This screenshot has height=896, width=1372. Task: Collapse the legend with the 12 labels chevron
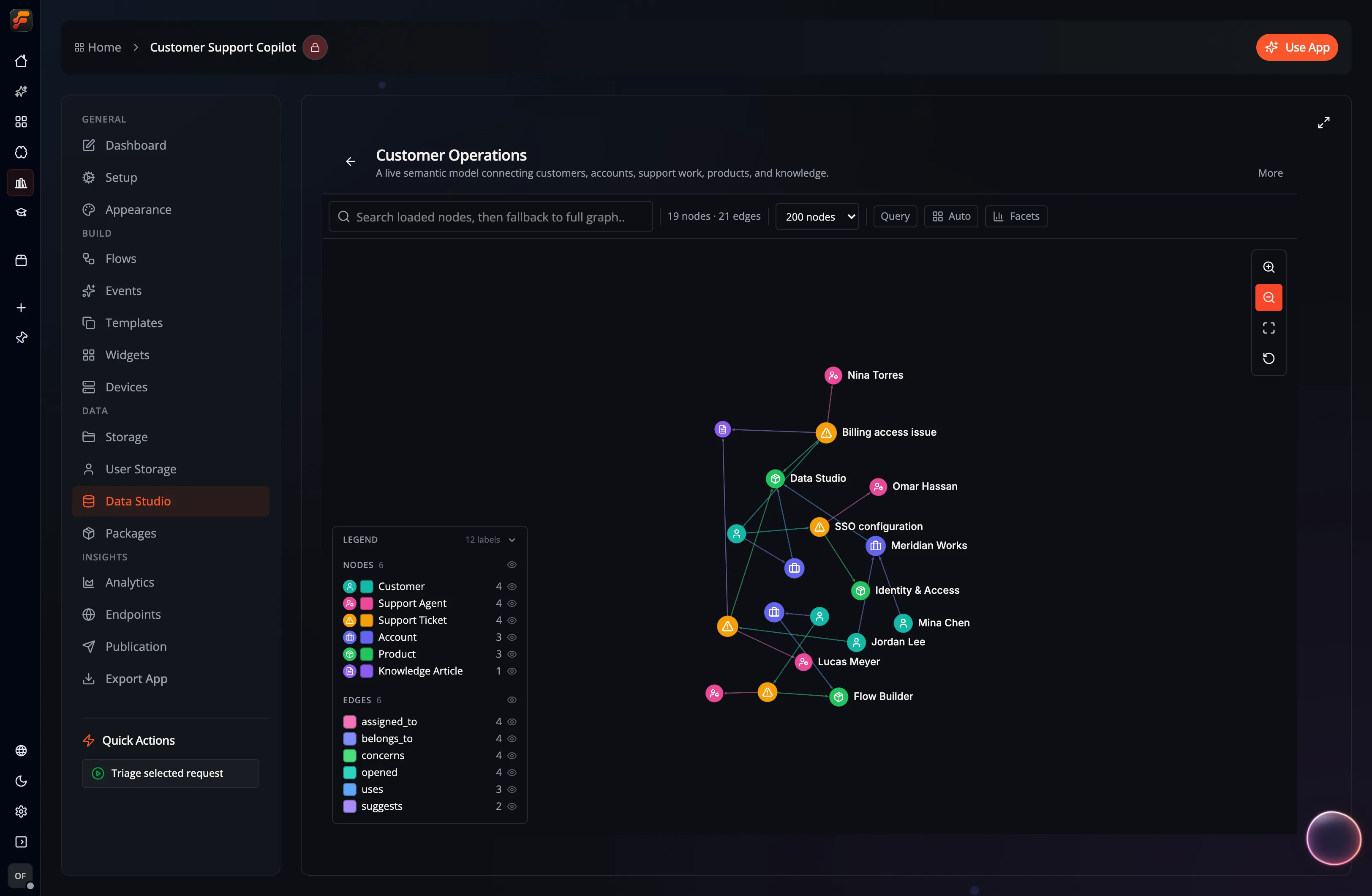[x=512, y=540]
